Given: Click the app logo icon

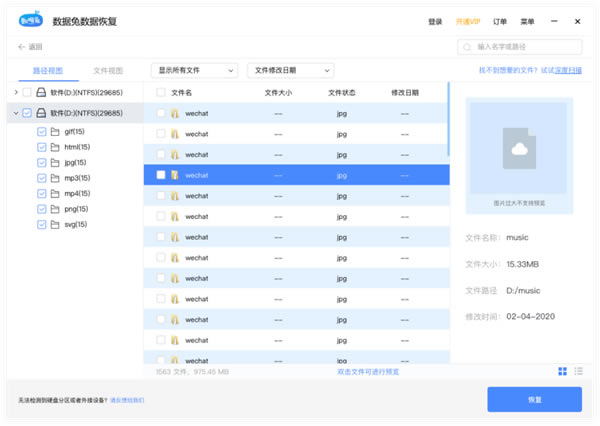Looking at the screenshot, I should click(31, 19).
